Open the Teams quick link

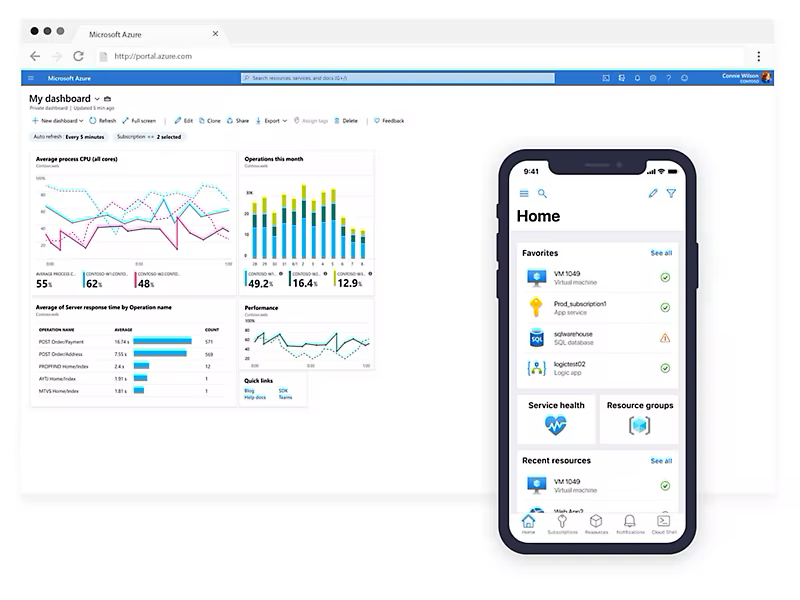(285, 397)
